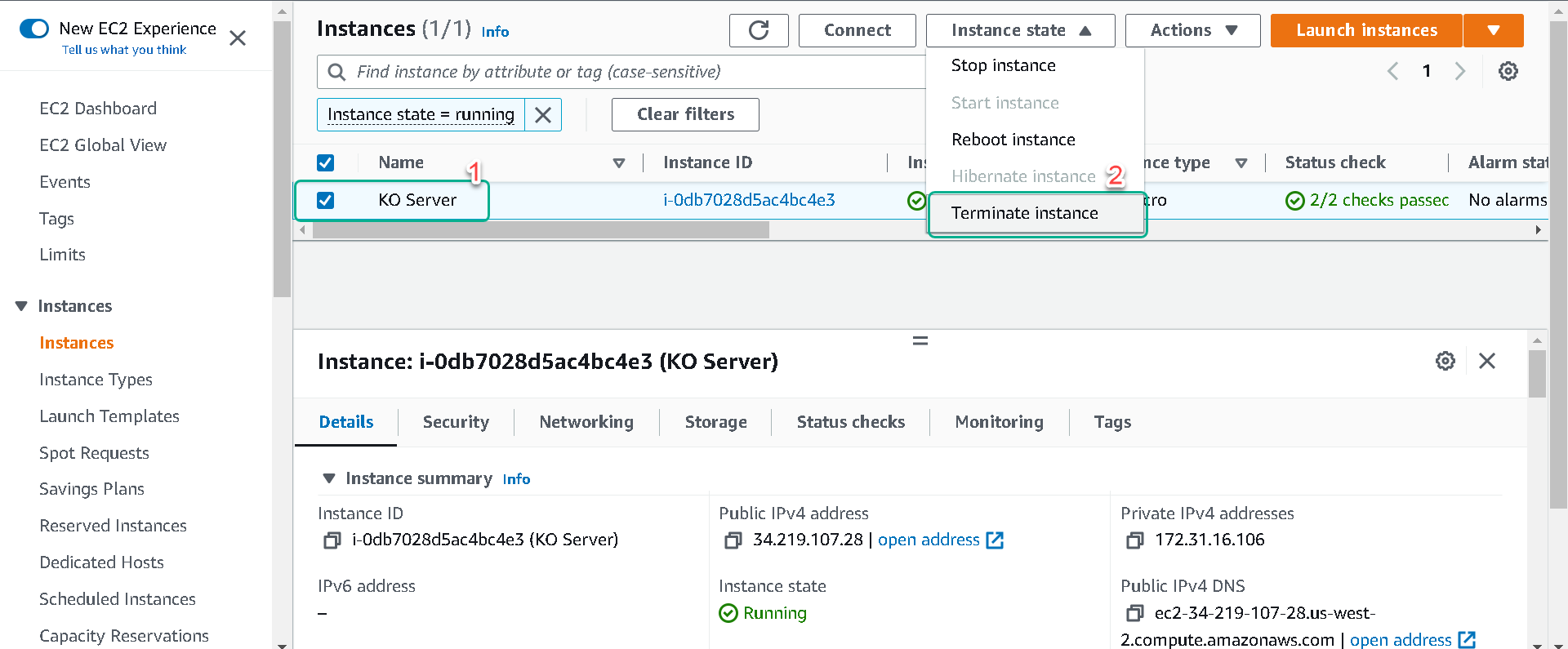Switch to the Tags tab
Screen dimensions: 1568x649
1112,422
